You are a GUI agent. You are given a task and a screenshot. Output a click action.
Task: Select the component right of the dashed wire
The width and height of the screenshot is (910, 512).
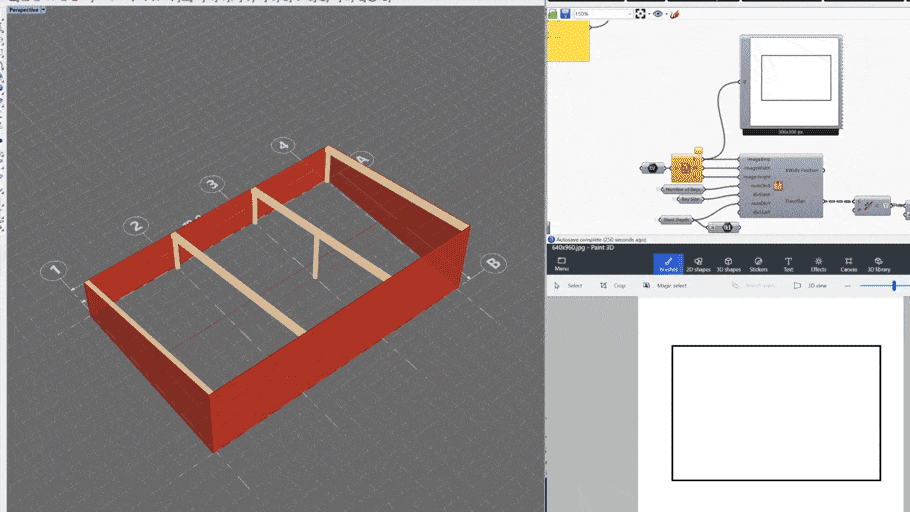pos(872,205)
